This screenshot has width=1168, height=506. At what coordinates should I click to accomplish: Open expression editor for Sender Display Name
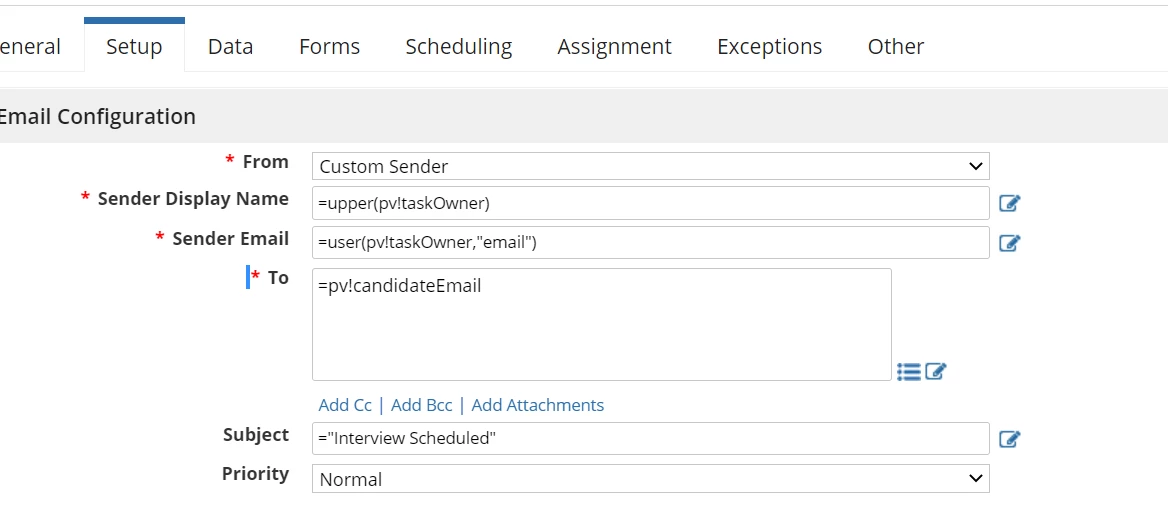click(x=1009, y=203)
